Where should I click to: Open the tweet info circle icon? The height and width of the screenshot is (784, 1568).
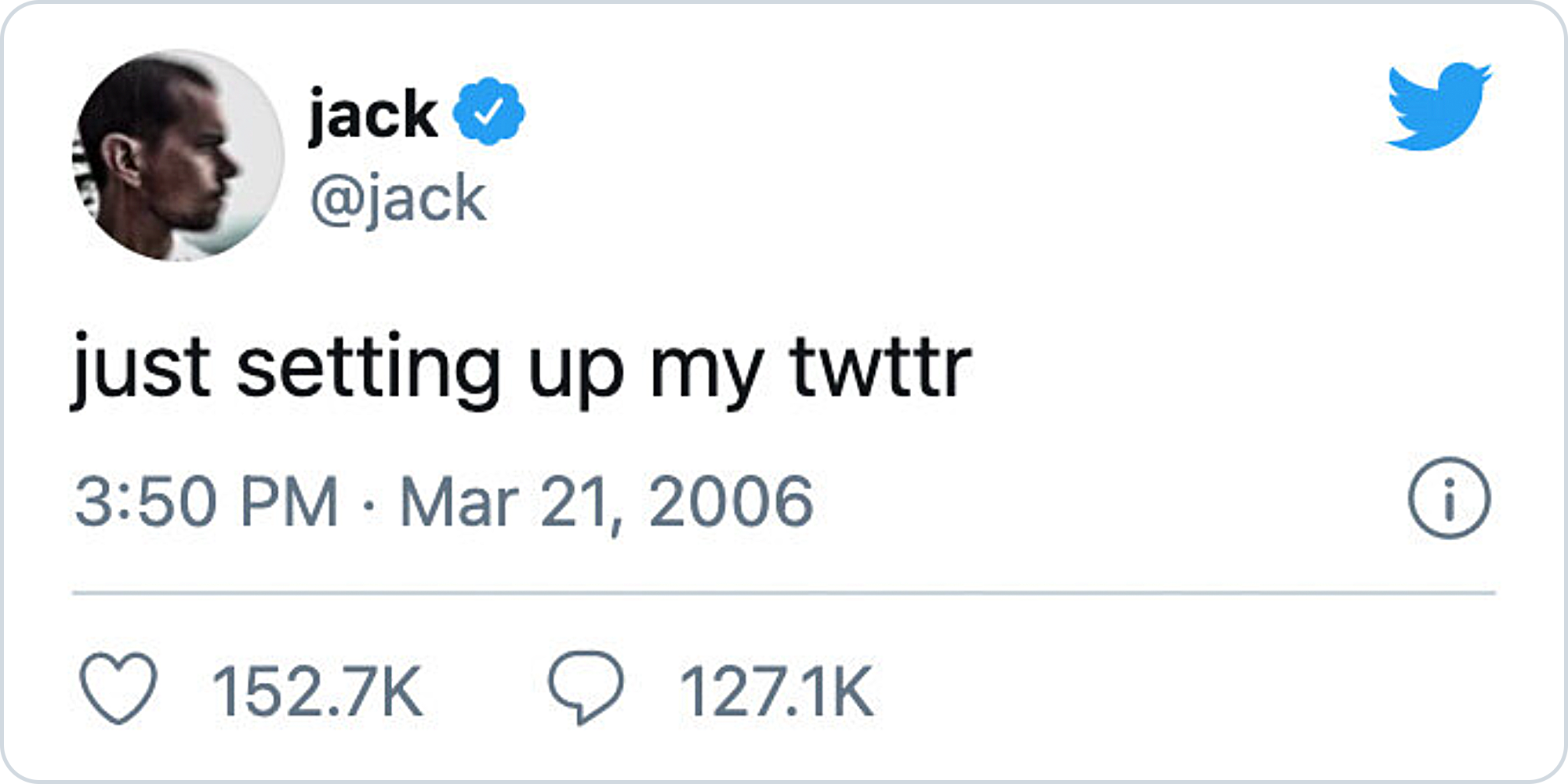[1449, 498]
